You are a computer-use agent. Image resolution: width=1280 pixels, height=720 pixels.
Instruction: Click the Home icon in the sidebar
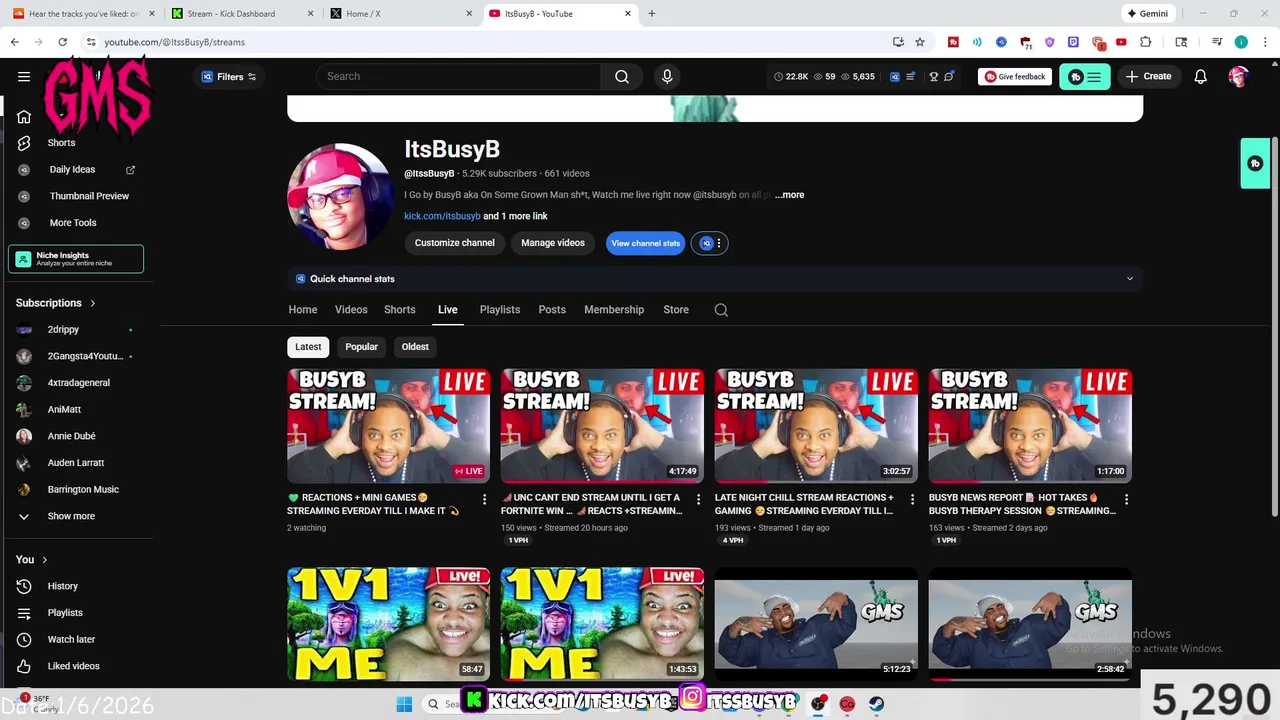pos(24,116)
